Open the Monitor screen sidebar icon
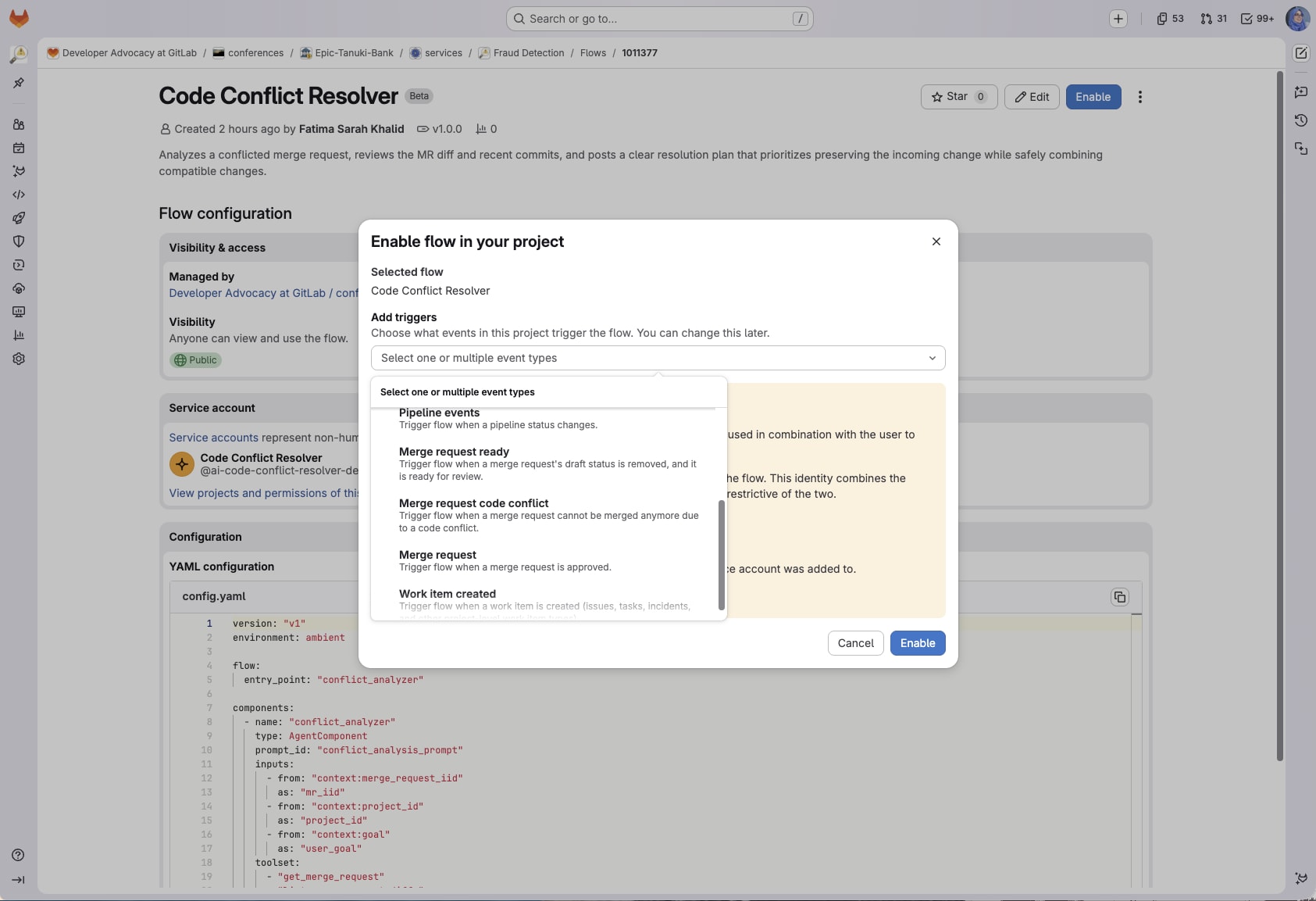This screenshot has height=901, width=1316. pyautogui.click(x=19, y=312)
